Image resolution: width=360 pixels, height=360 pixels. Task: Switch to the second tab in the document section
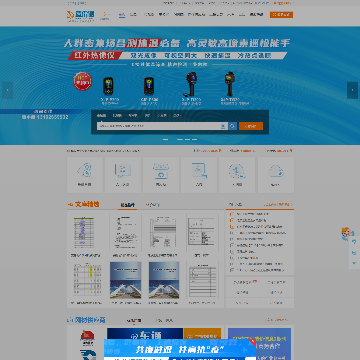tap(153, 205)
